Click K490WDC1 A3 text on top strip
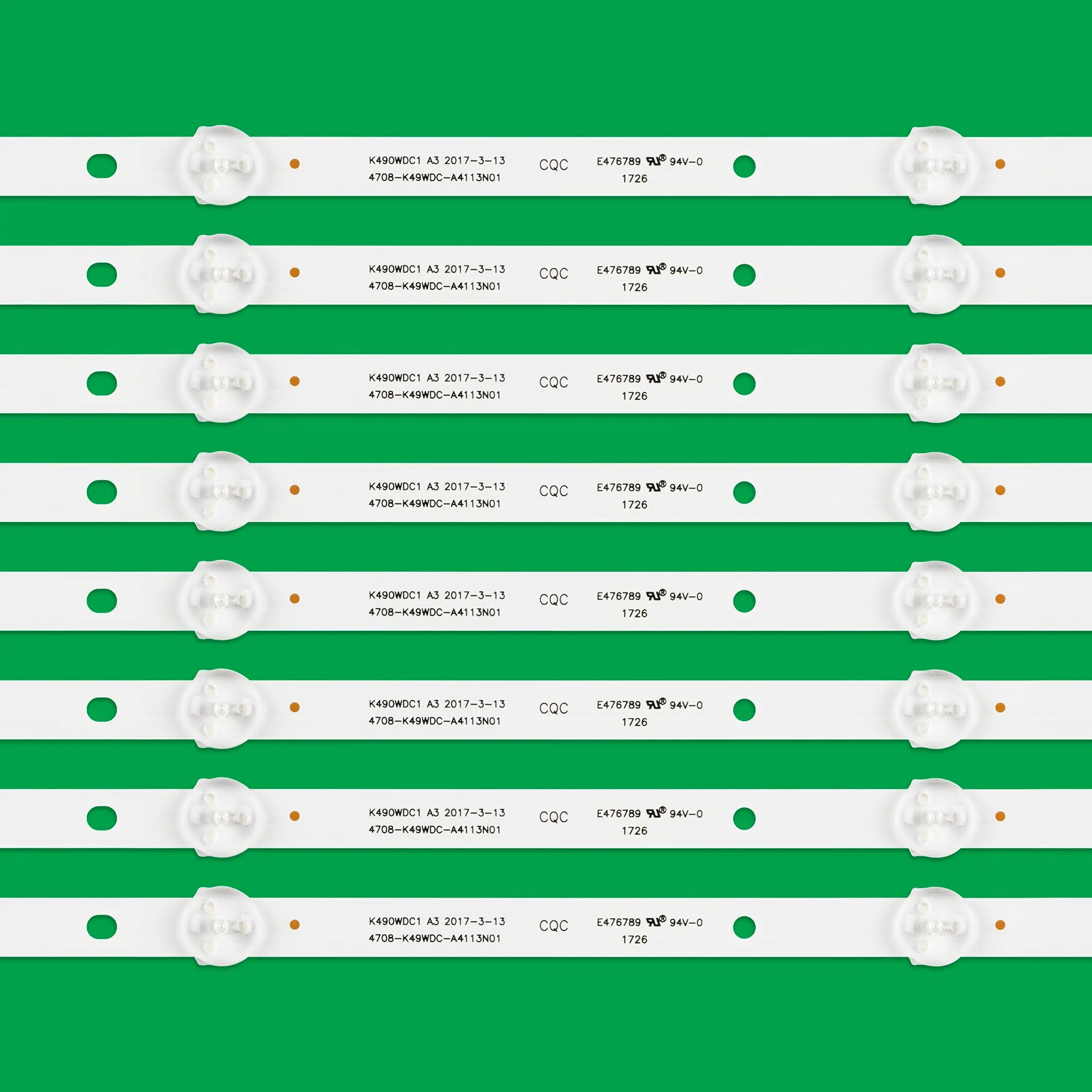 403,161
